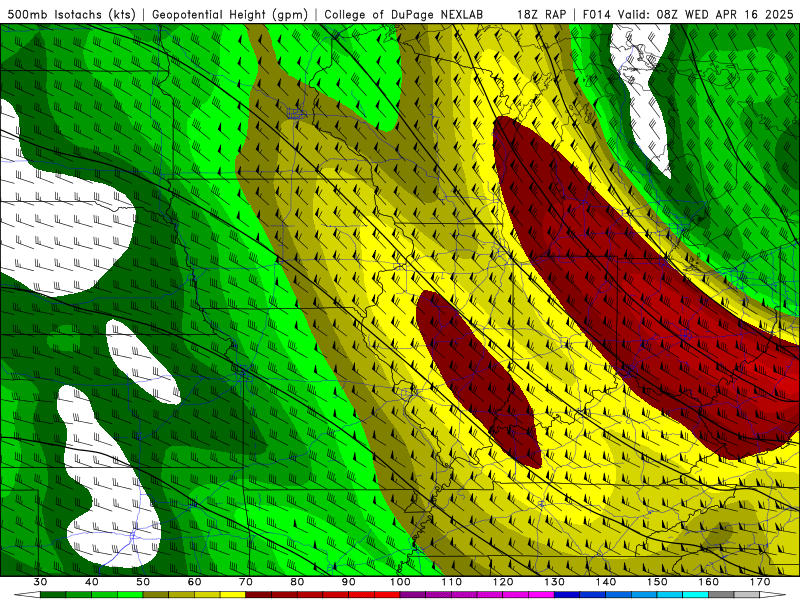The width and height of the screenshot is (800, 600).
Task: Click the gray swatch starting at 160
Action: pyautogui.click(x=721, y=595)
